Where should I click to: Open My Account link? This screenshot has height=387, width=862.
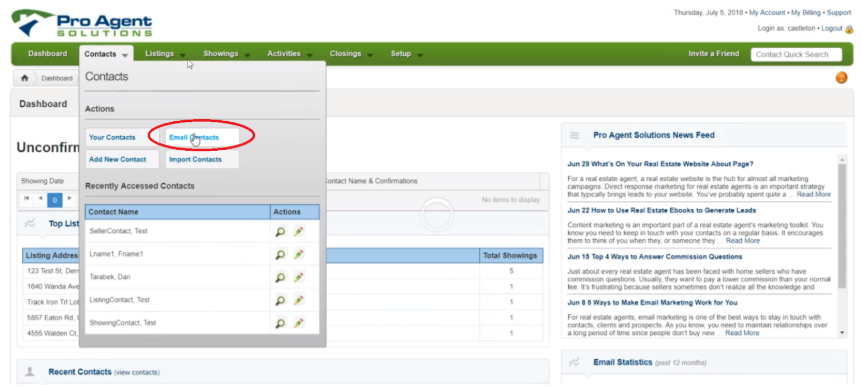click(x=767, y=13)
